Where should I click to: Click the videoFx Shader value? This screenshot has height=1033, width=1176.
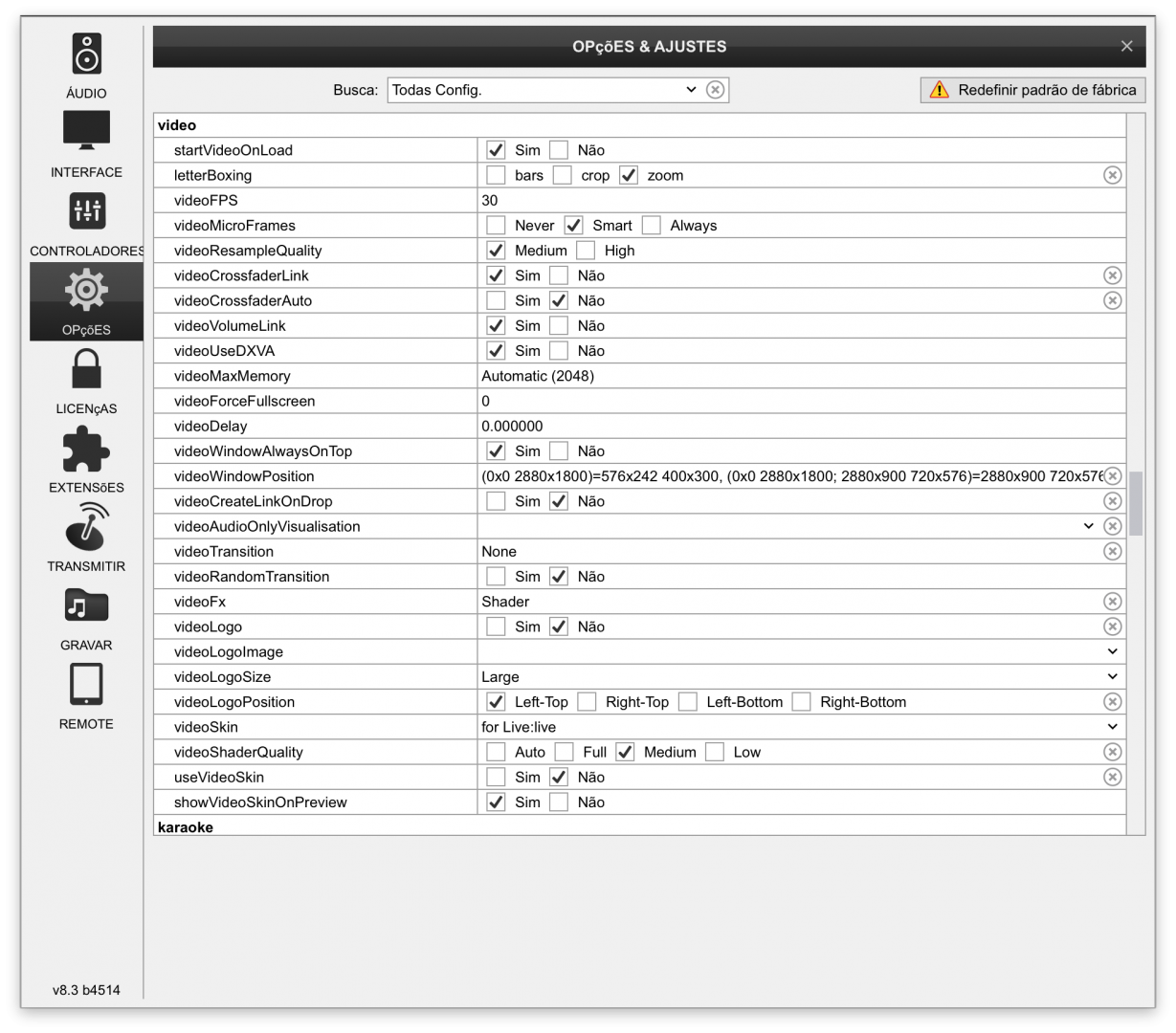[505, 602]
